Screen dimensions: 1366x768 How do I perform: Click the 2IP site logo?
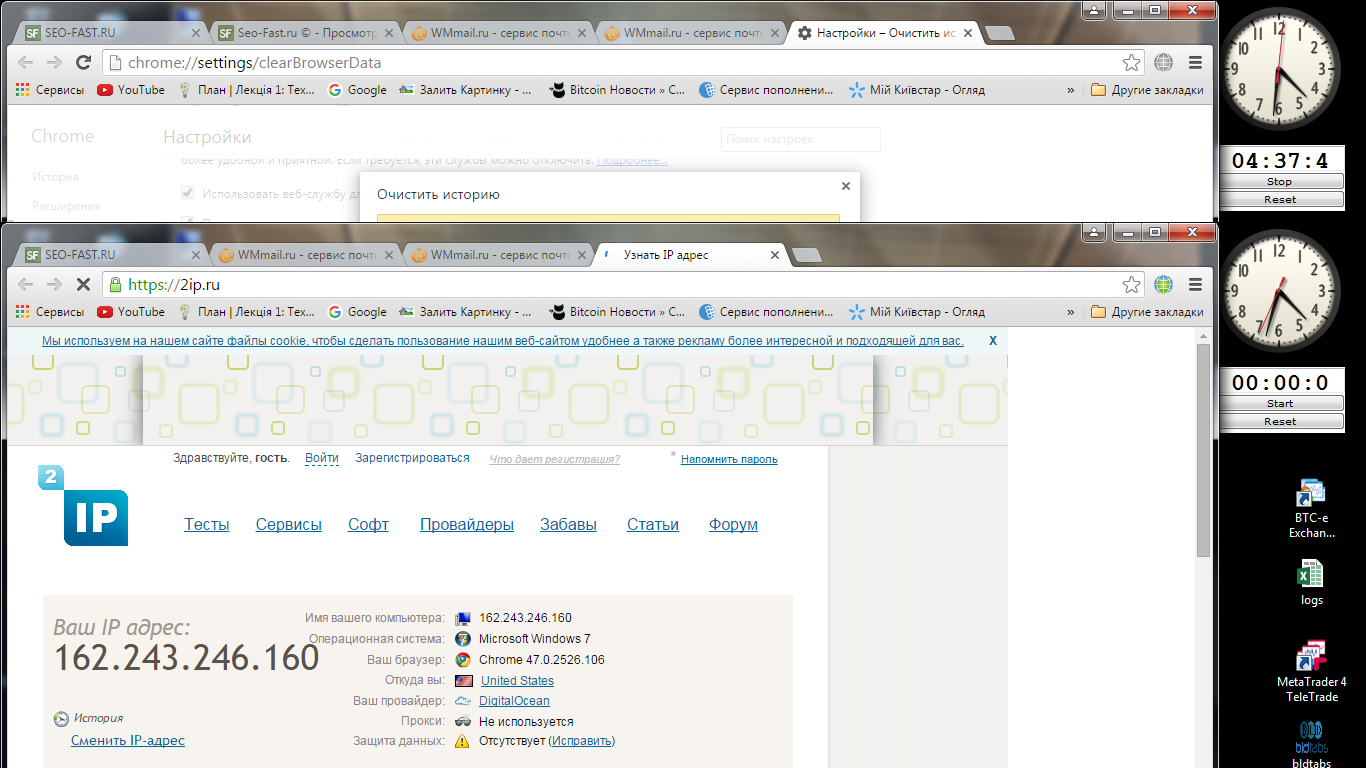(x=84, y=506)
